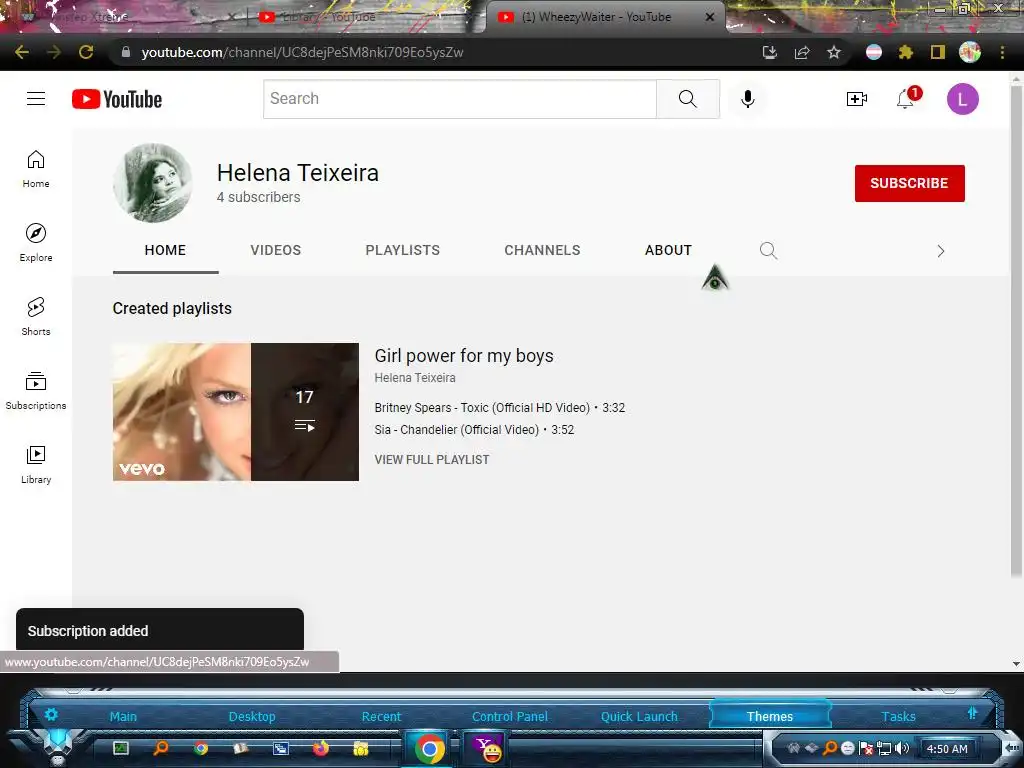Open Shorts in the sidebar
This screenshot has width=1024, height=768.
point(36,316)
